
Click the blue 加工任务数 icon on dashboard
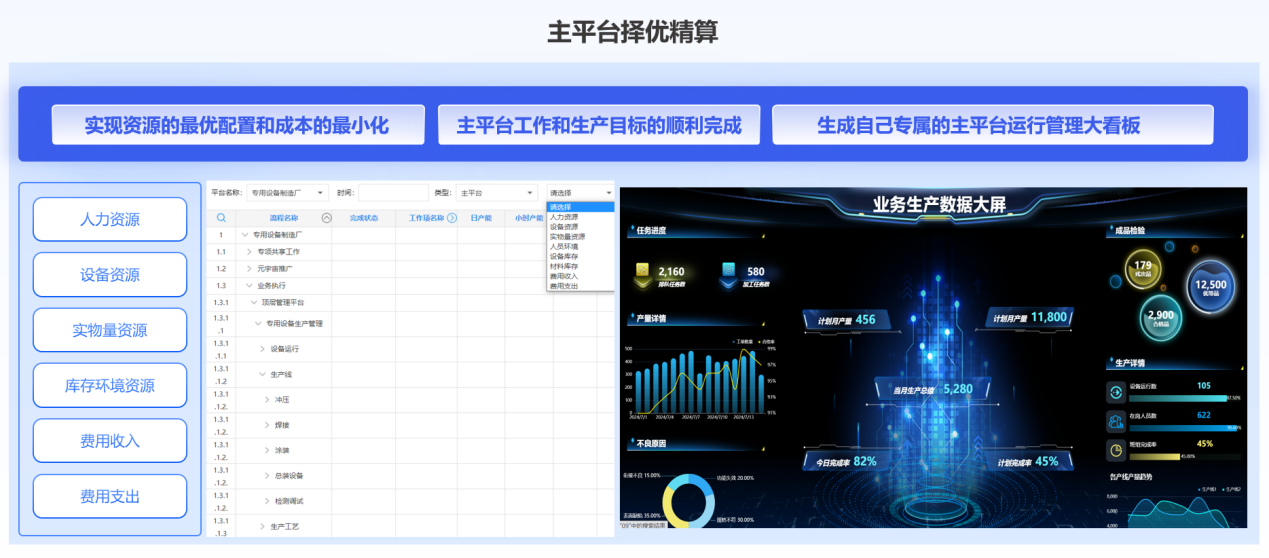[729, 271]
